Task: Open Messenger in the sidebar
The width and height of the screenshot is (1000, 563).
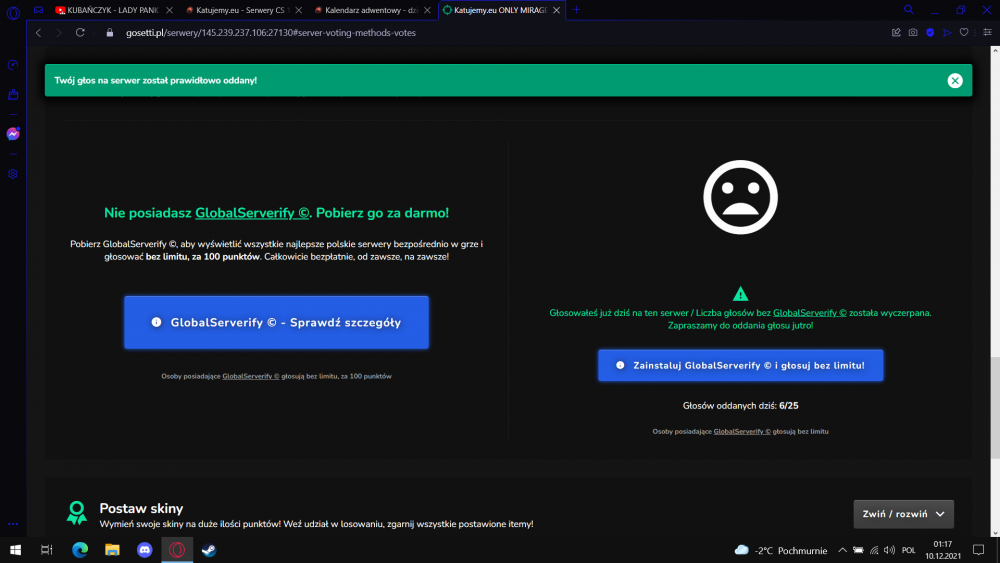Action: [x=13, y=134]
